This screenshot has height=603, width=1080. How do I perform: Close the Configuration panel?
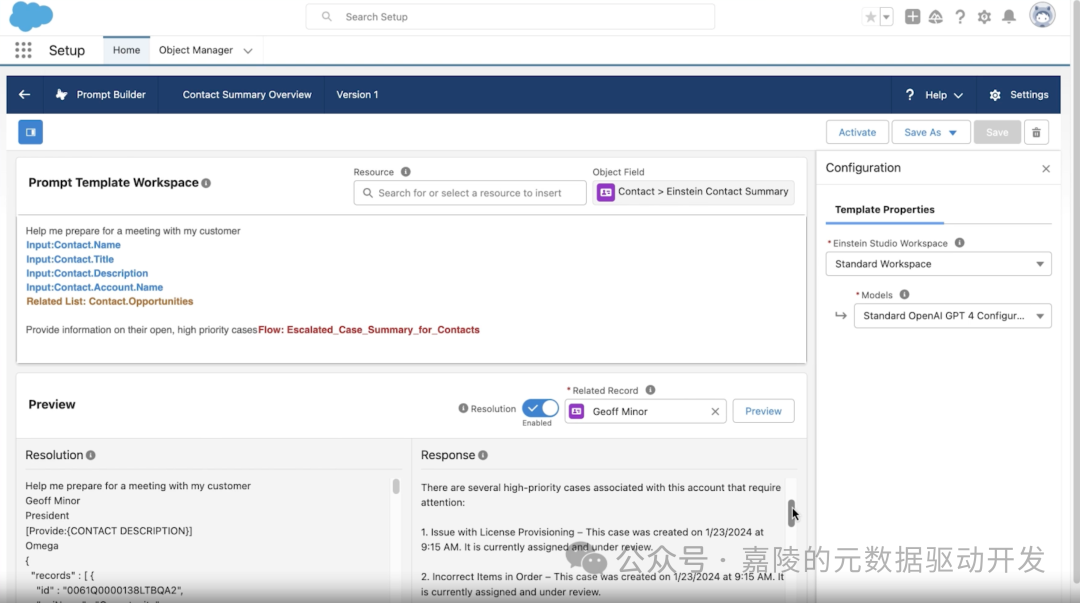click(x=1046, y=169)
